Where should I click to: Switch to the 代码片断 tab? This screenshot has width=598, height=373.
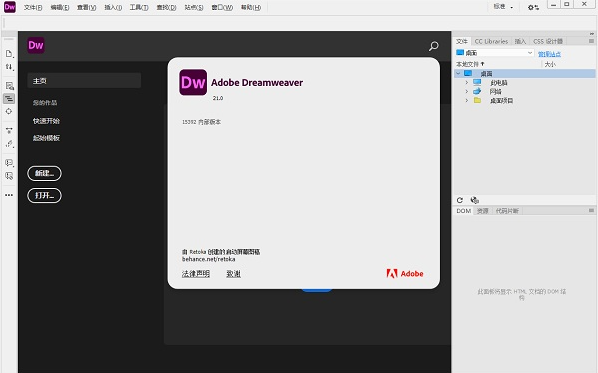507,211
